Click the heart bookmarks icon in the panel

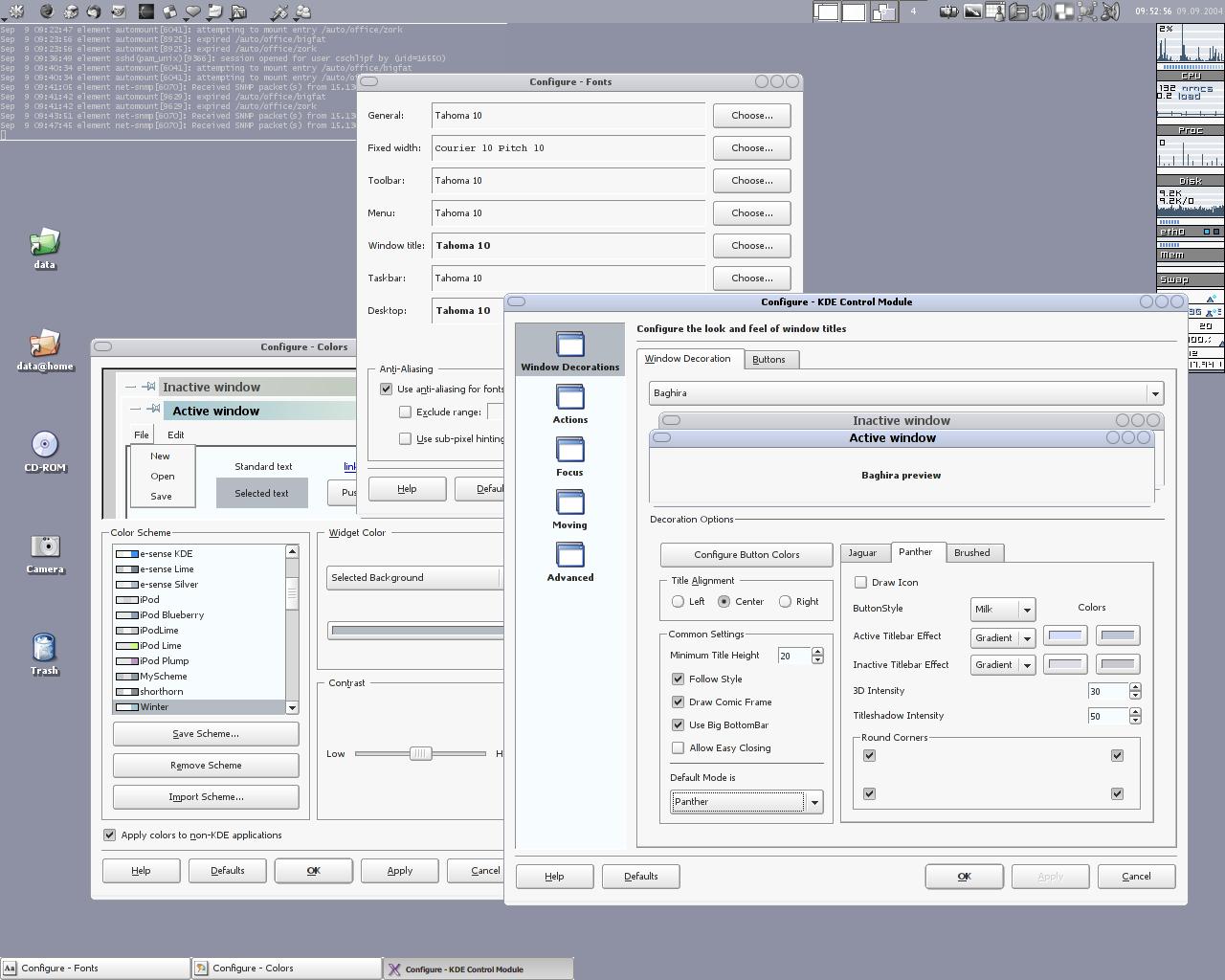192,11
